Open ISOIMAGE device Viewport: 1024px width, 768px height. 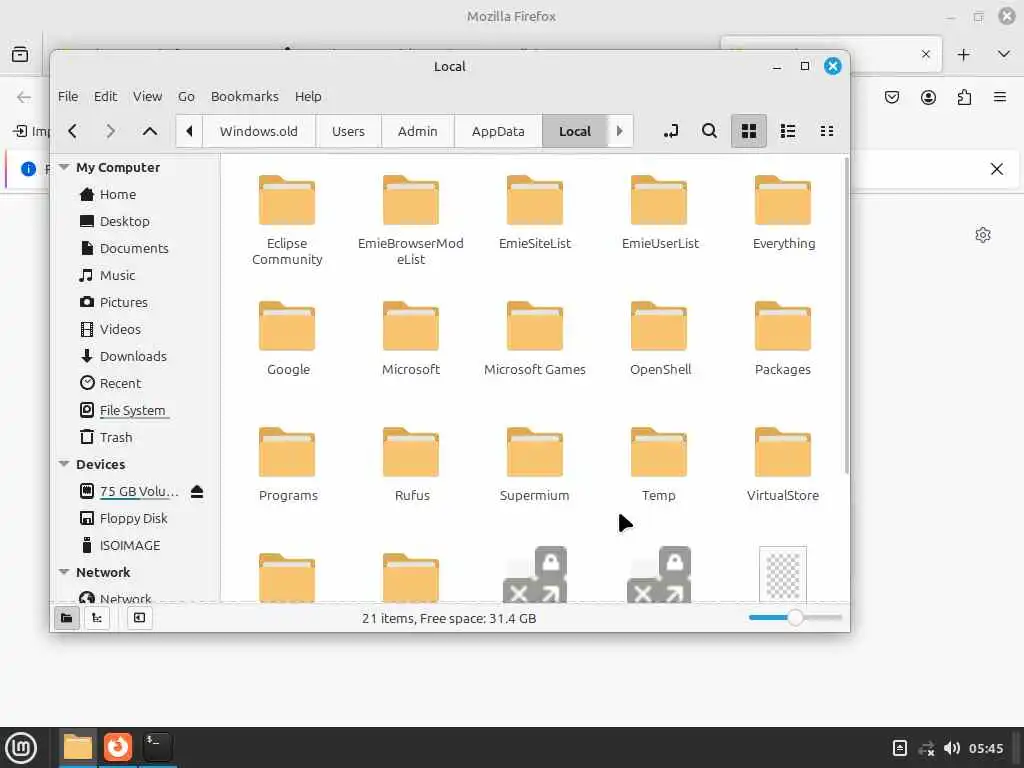coord(129,545)
